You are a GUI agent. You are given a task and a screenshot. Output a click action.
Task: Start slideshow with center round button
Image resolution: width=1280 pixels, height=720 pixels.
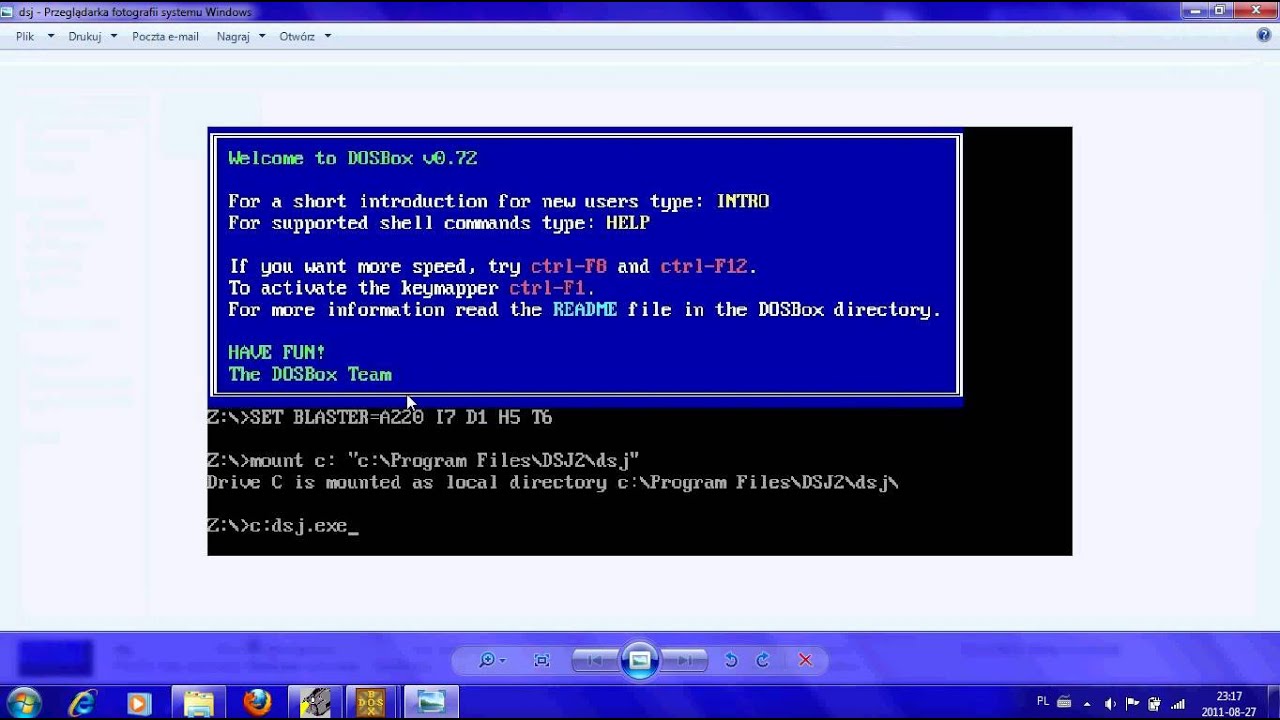(x=640, y=660)
